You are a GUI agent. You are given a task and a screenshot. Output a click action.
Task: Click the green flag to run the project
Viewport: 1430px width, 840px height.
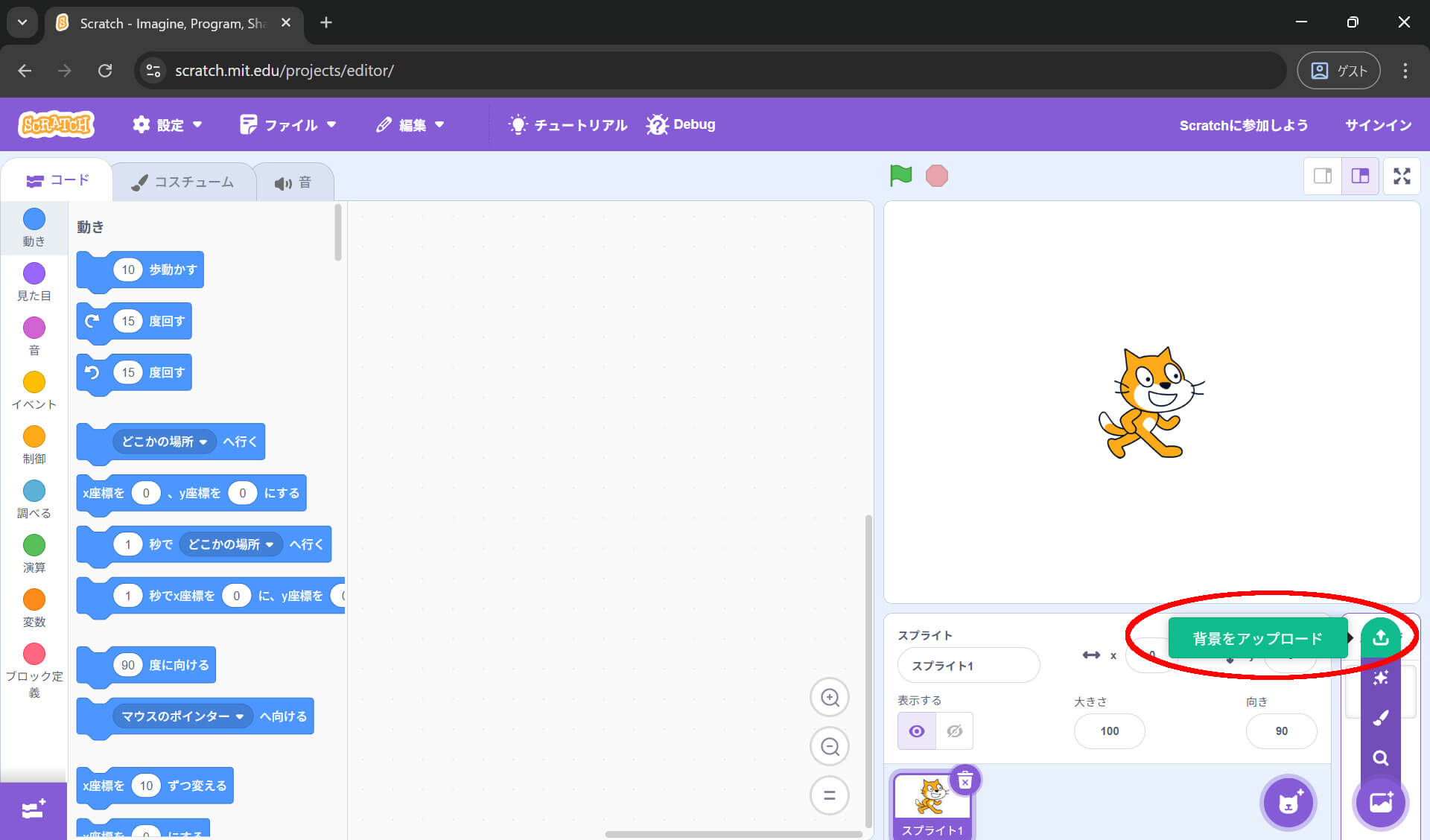[x=901, y=176]
